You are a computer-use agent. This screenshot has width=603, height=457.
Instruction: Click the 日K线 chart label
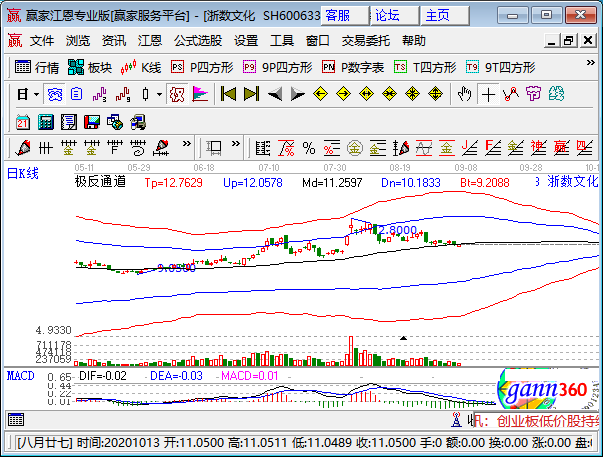(23, 173)
